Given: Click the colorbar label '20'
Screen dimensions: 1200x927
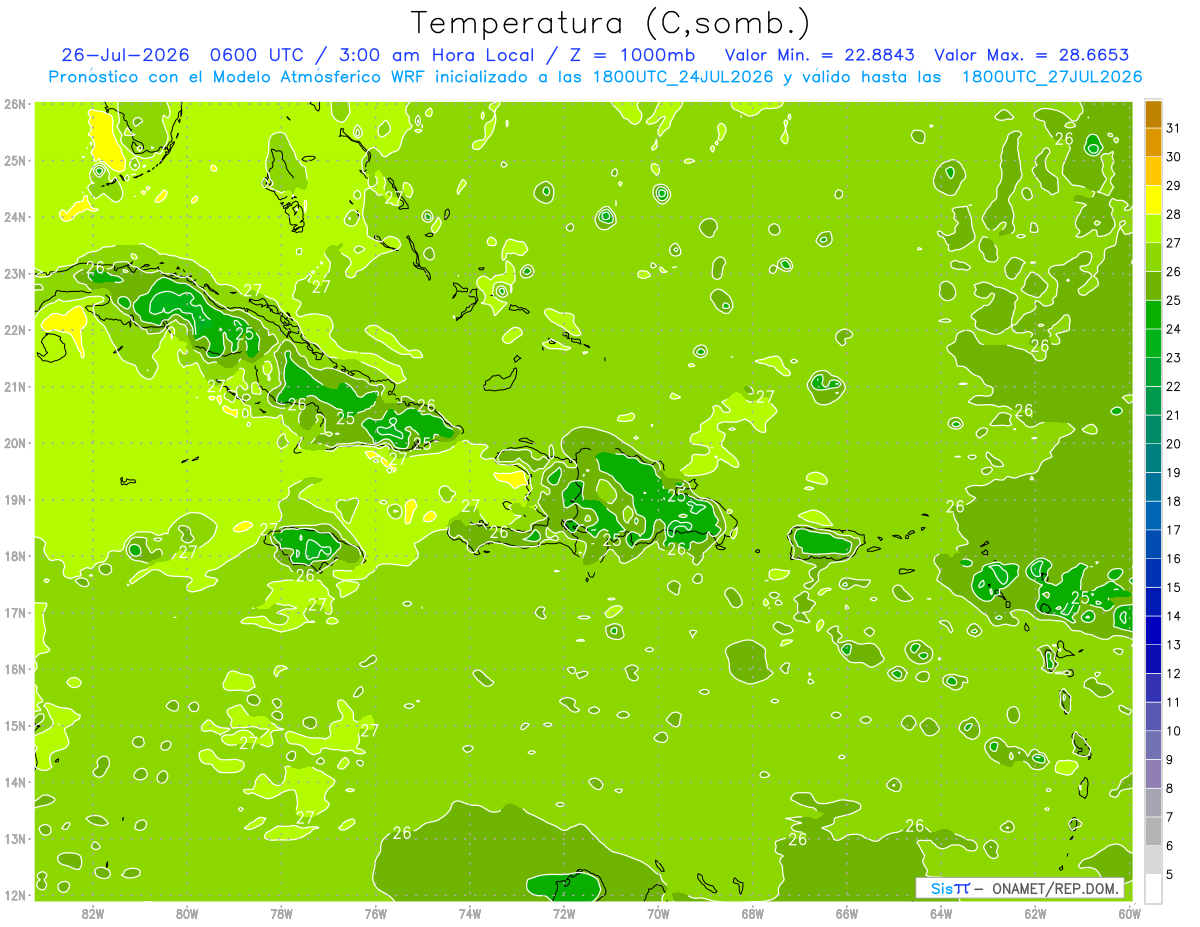Looking at the screenshot, I should click(x=1174, y=444).
